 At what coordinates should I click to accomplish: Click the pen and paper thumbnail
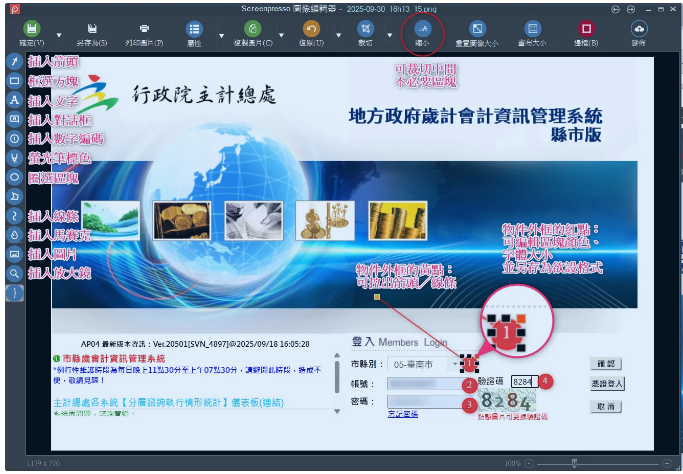tap(254, 220)
